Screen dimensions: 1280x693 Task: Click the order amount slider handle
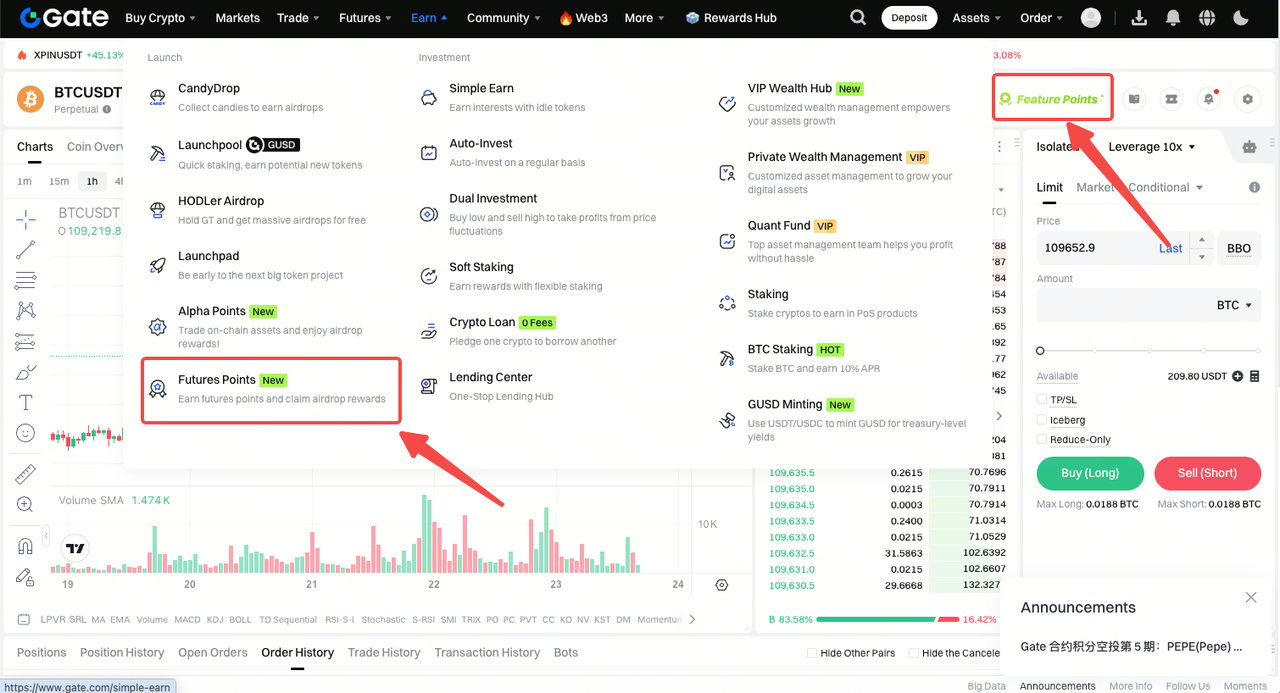pyautogui.click(x=1040, y=351)
